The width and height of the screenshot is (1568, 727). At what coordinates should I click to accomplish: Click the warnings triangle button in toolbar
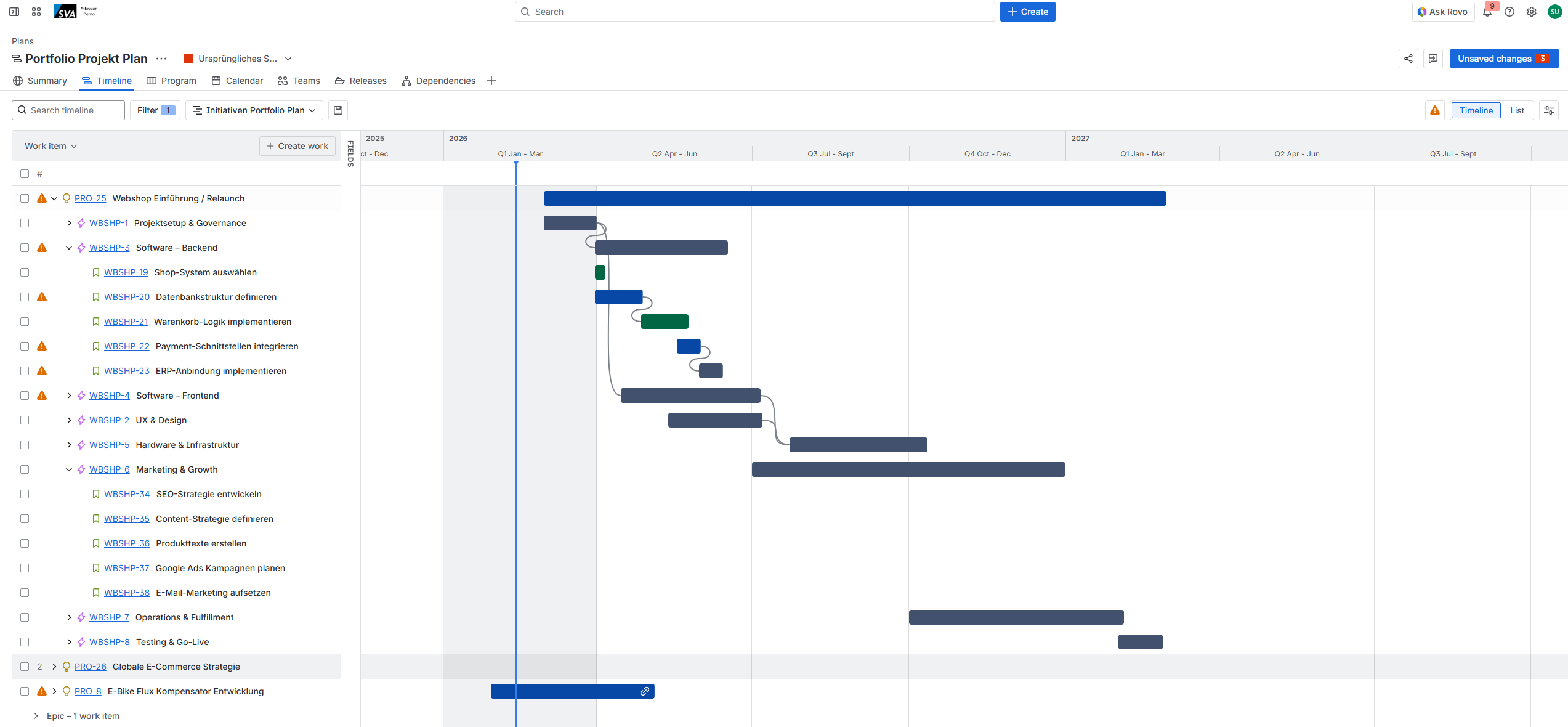tap(1435, 110)
